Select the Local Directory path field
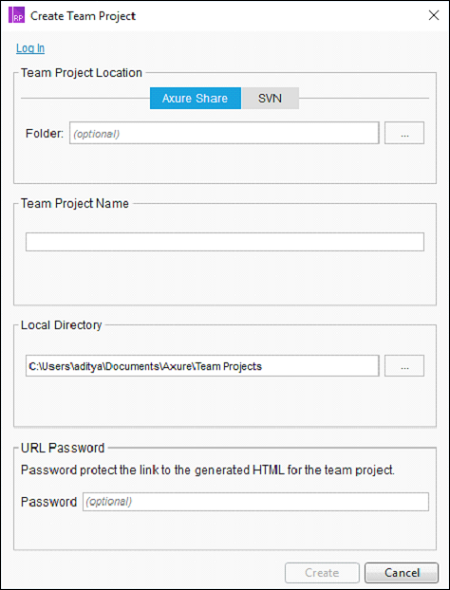This screenshot has height=590, width=450. [x=202, y=366]
